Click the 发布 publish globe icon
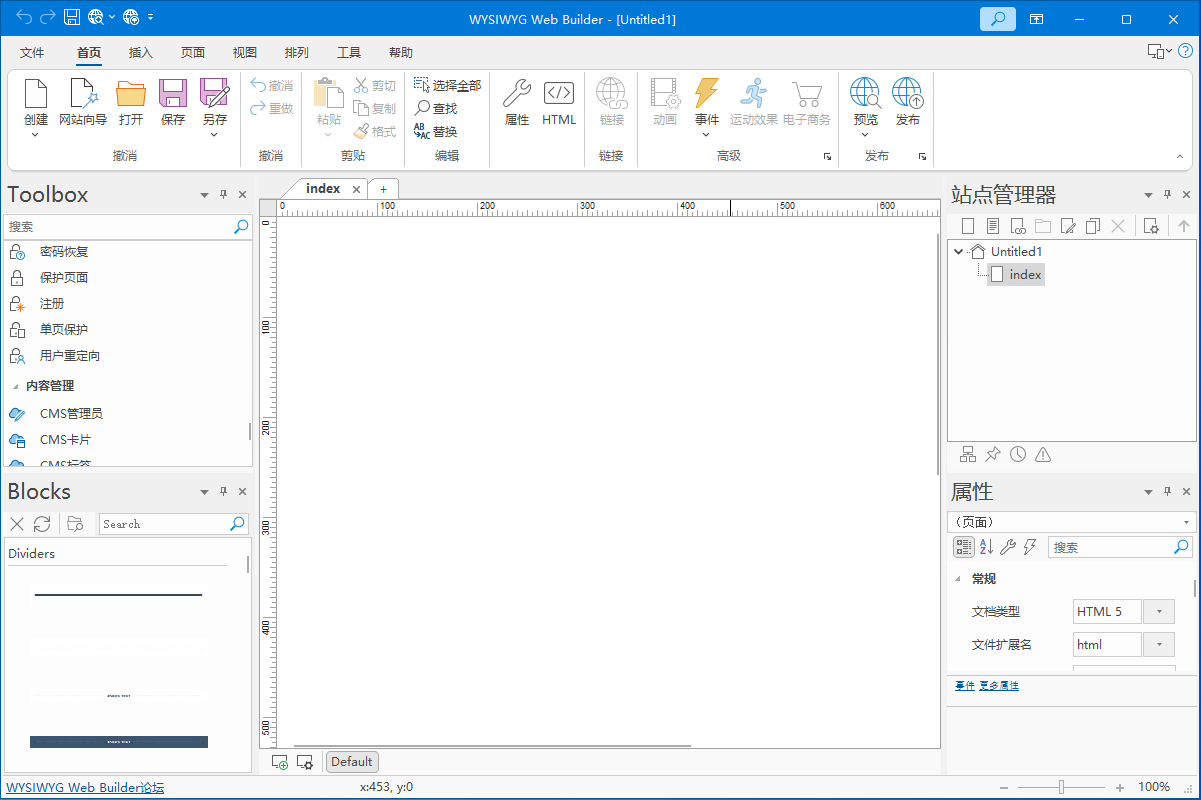 tap(908, 93)
